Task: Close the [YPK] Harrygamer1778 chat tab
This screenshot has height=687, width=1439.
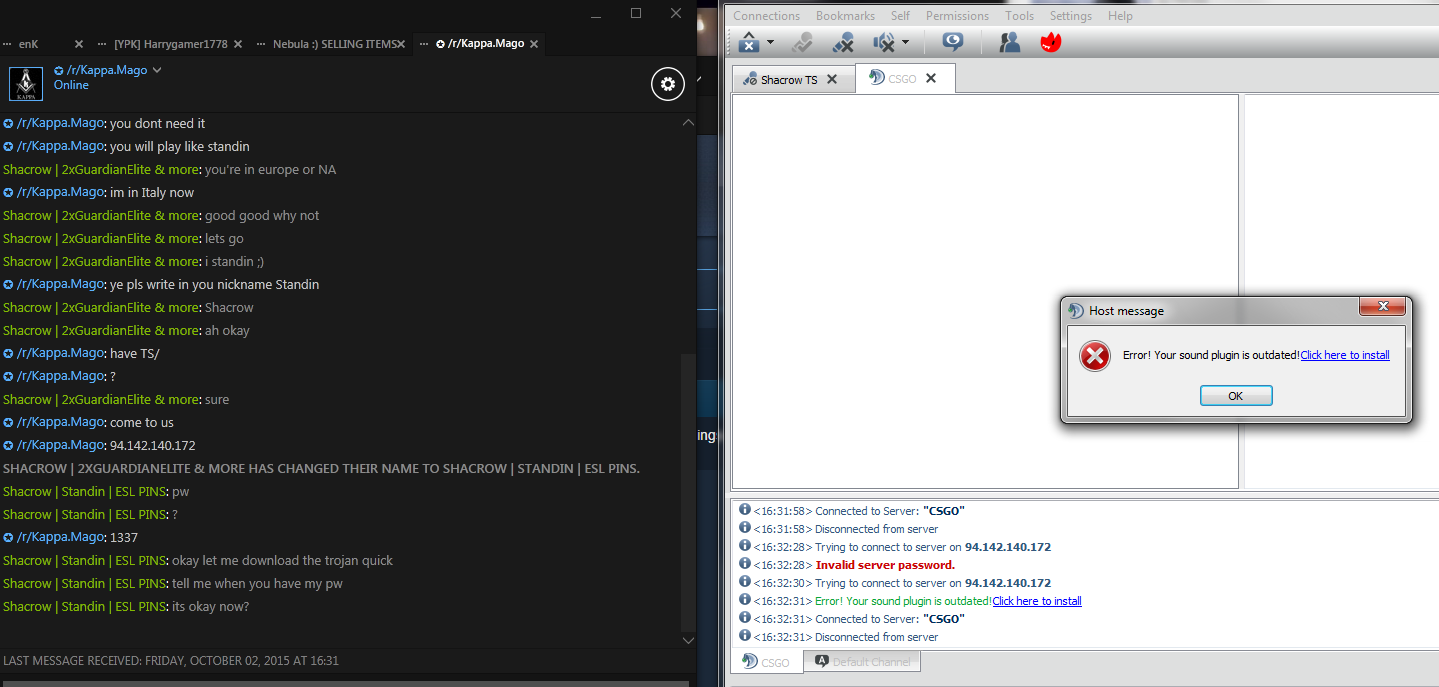Action: (x=238, y=44)
